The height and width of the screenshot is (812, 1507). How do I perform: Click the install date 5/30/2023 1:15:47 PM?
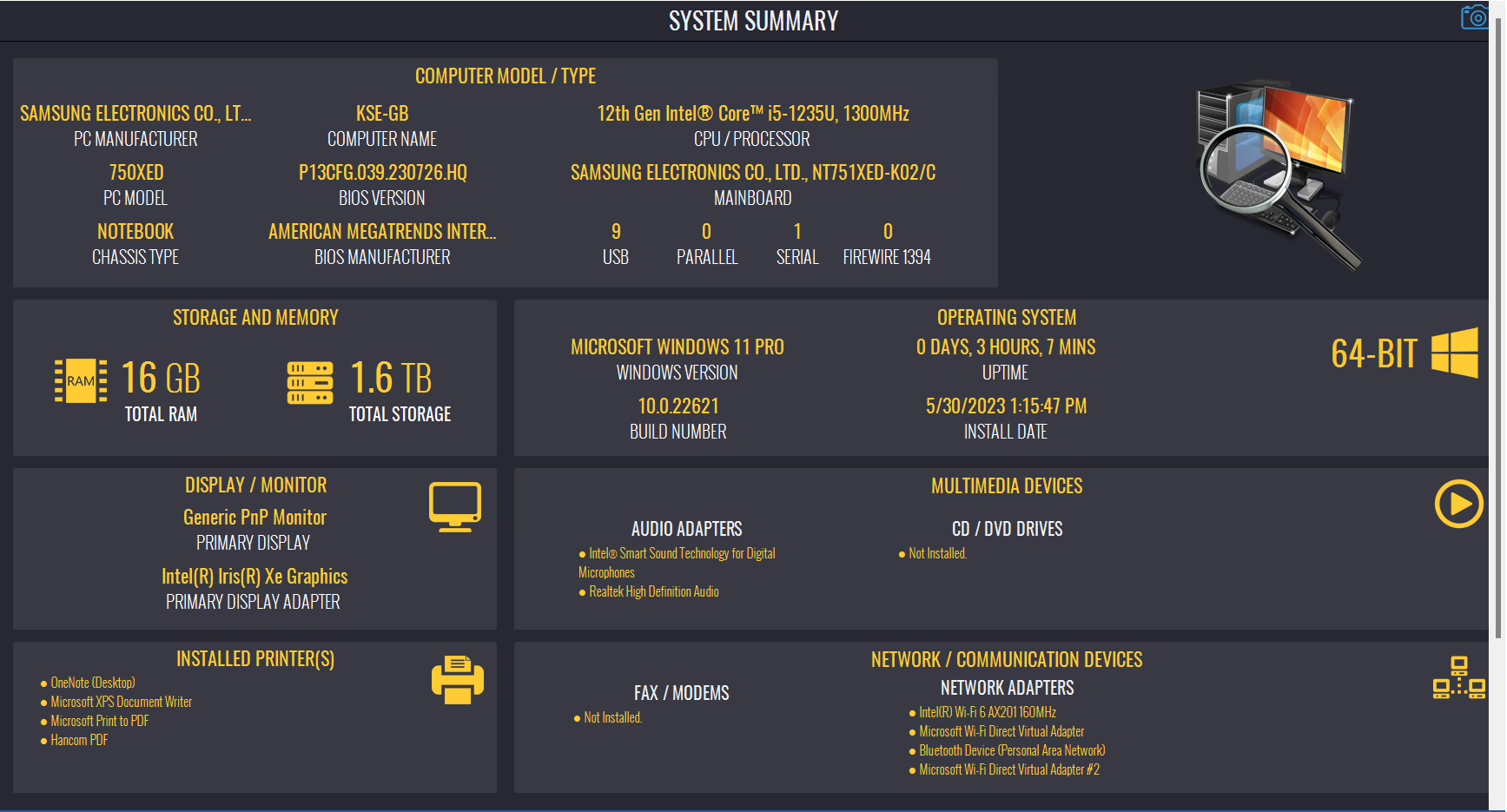[1006, 406]
